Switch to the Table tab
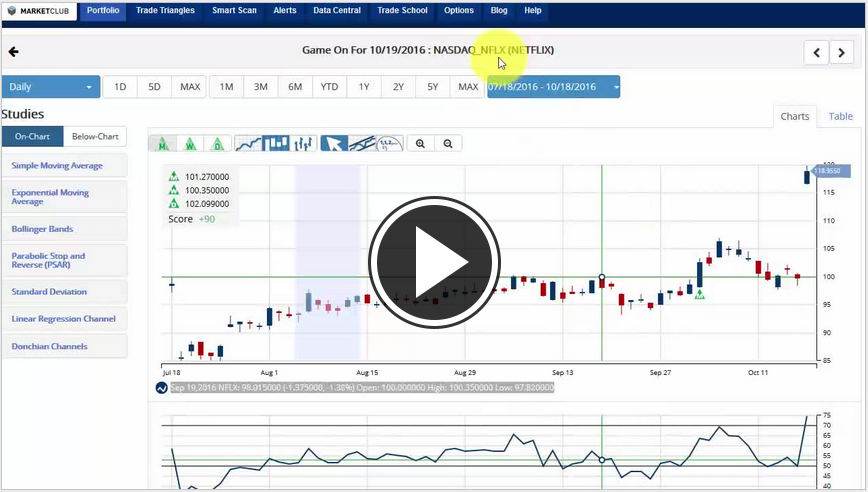This screenshot has height=492, width=868. [x=840, y=116]
